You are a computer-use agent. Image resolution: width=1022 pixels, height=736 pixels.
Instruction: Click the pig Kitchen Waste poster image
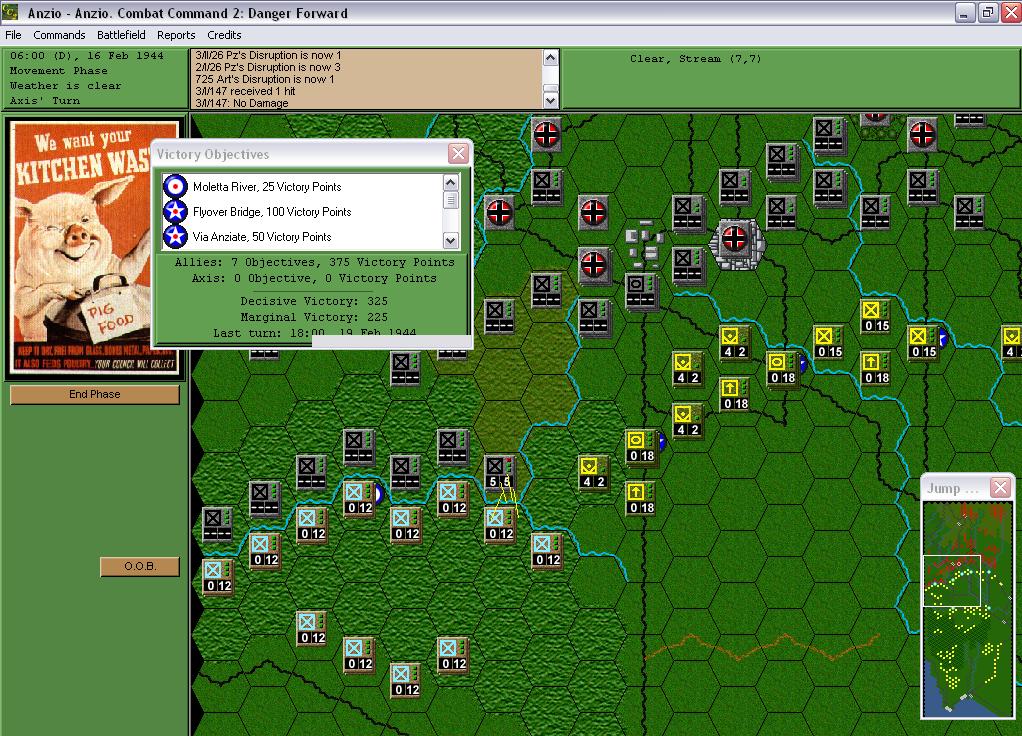pyautogui.click(x=95, y=248)
